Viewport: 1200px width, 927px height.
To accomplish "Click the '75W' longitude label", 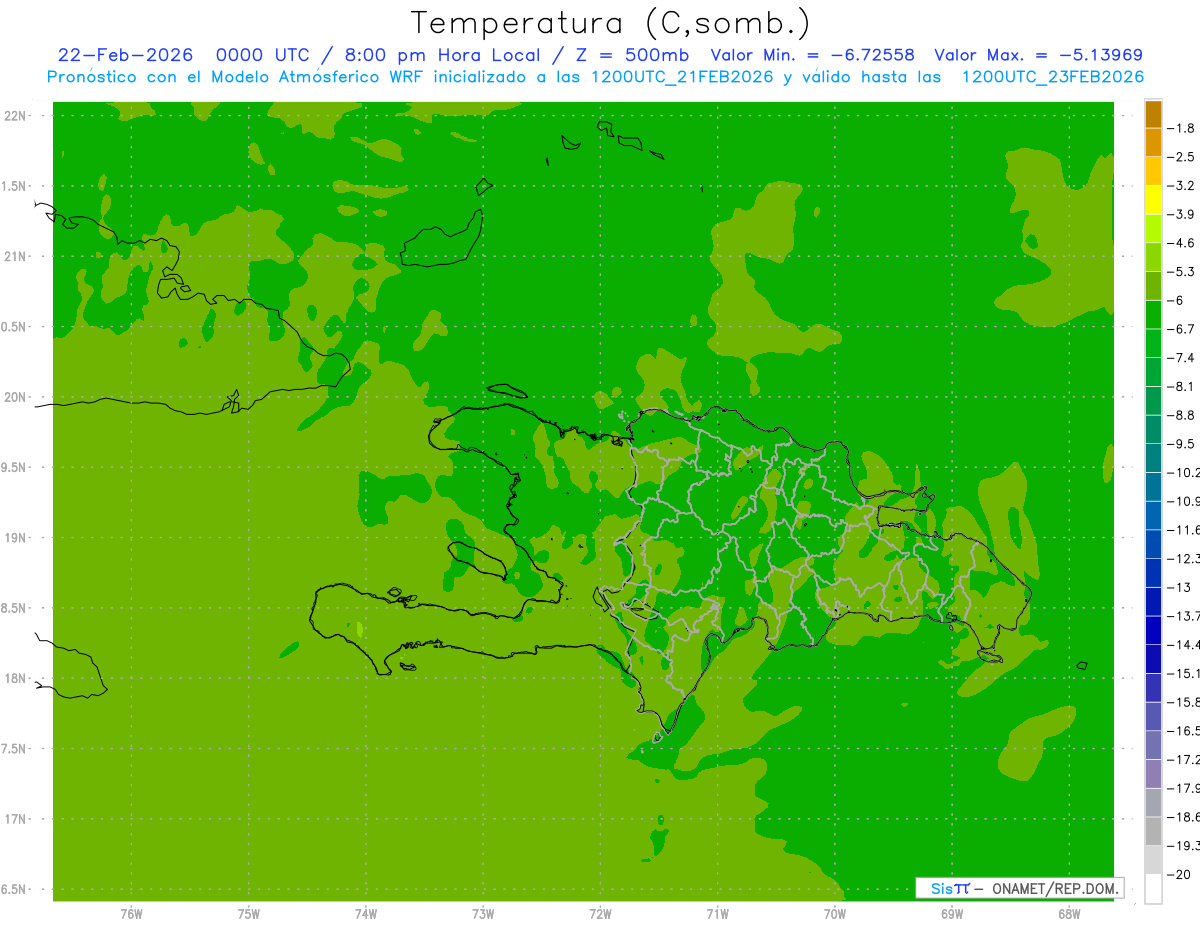I will coord(249,914).
